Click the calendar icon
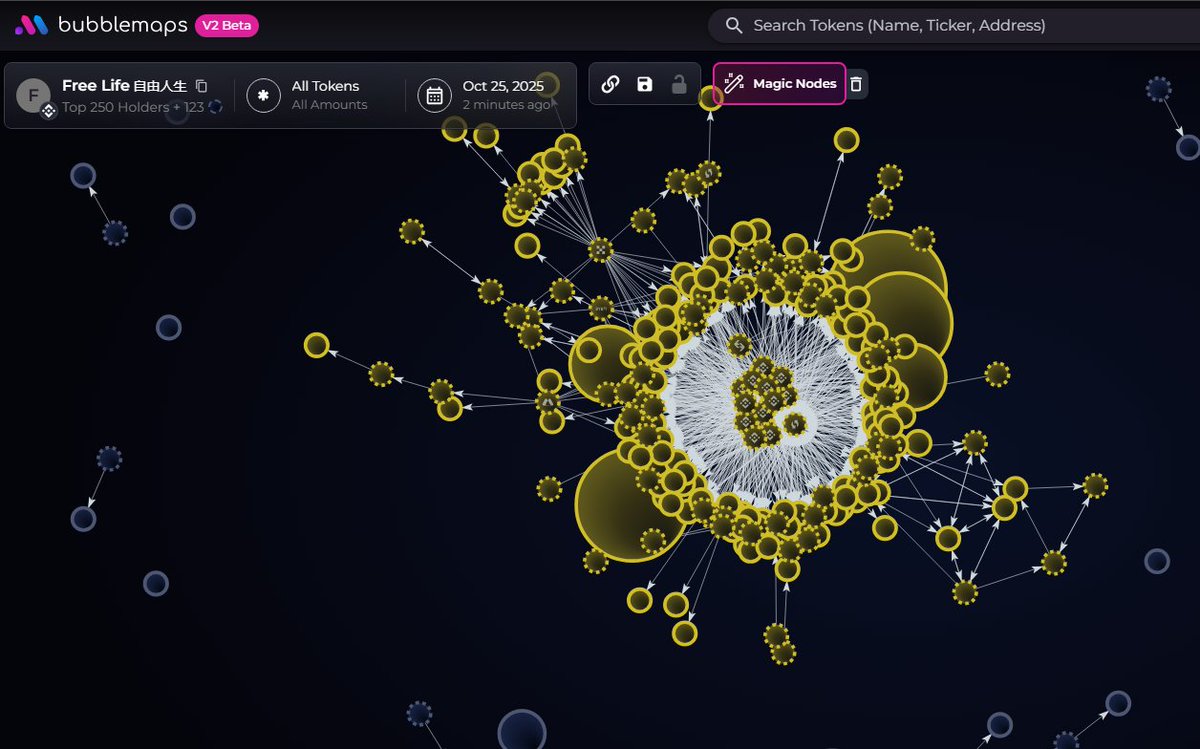Screen dimensions: 1200x749 [x=435, y=95]
